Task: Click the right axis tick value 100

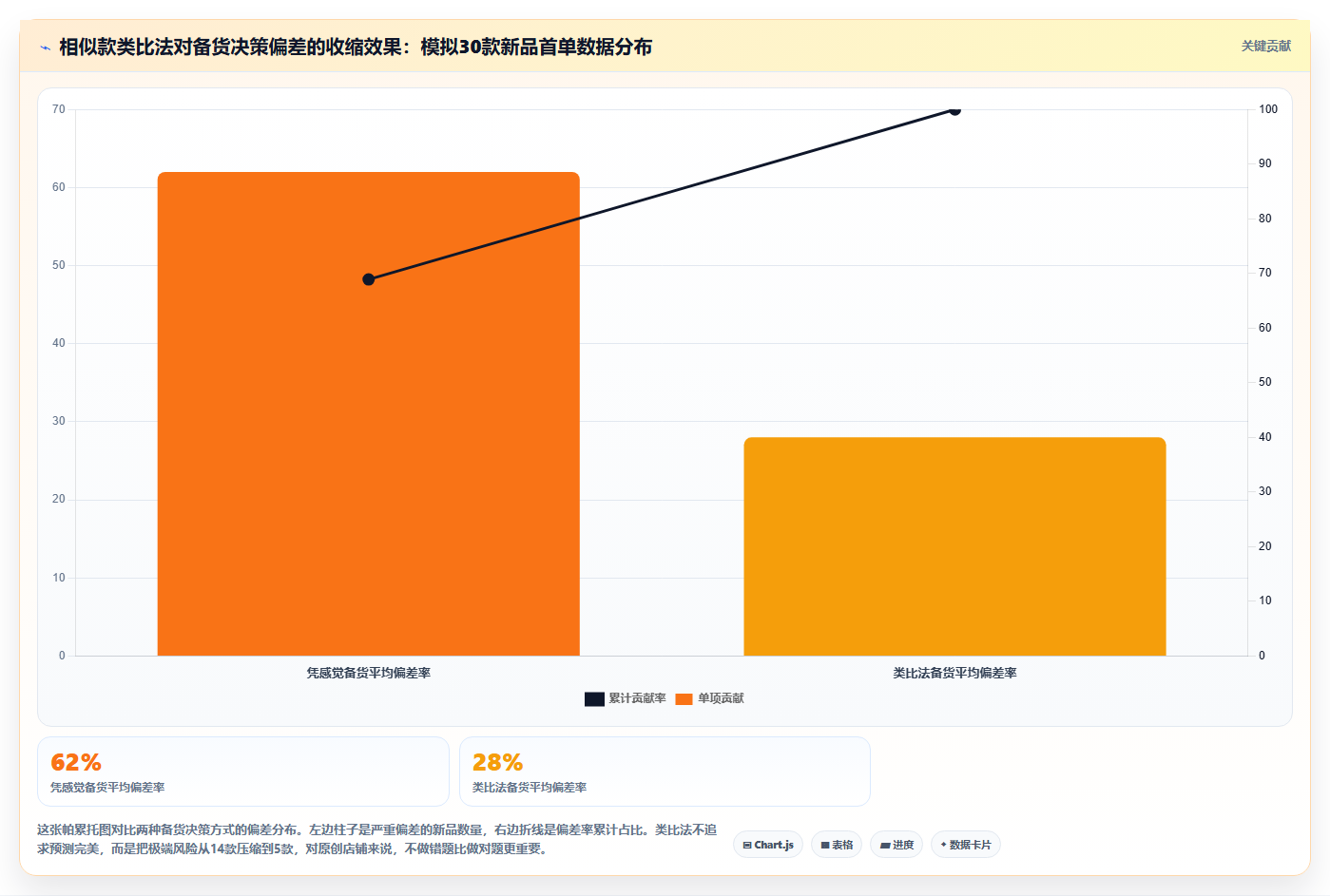Action: [1268, 109]
